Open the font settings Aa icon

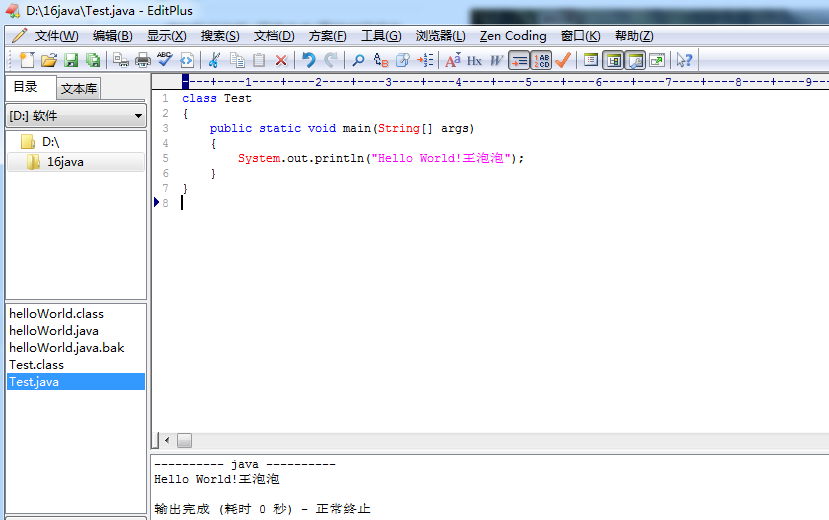coord(453,60)
